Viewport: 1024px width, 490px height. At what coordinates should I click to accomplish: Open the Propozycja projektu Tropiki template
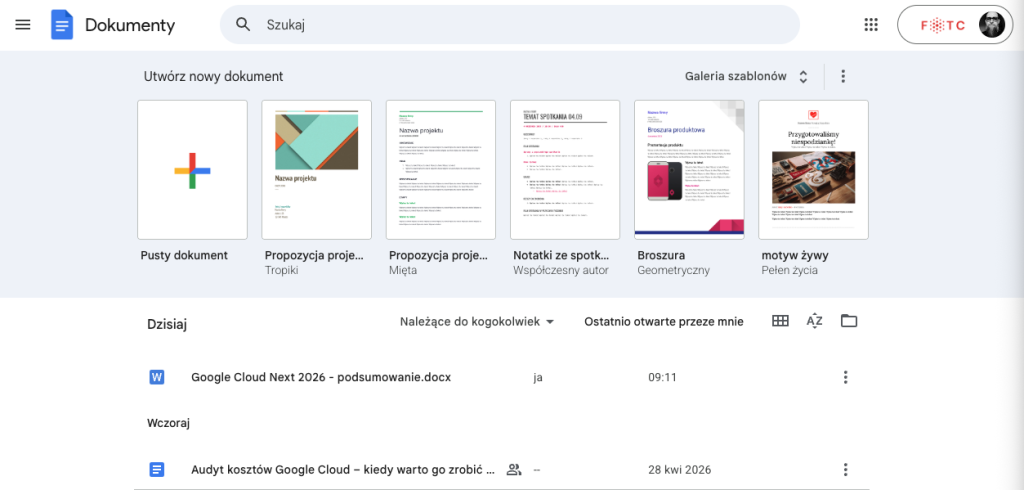click(x=317, y=170)
